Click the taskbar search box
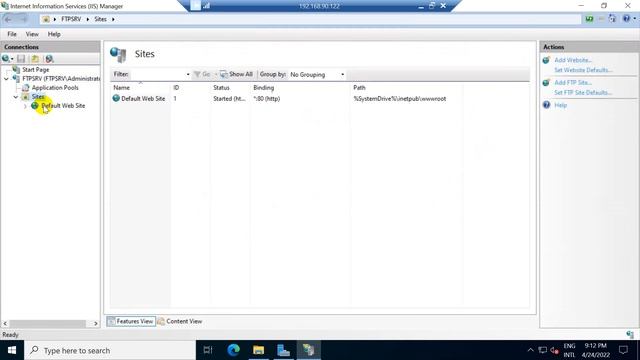Image resolution: width=640 pixels, height=360 pixels. (x=110, y=350)
